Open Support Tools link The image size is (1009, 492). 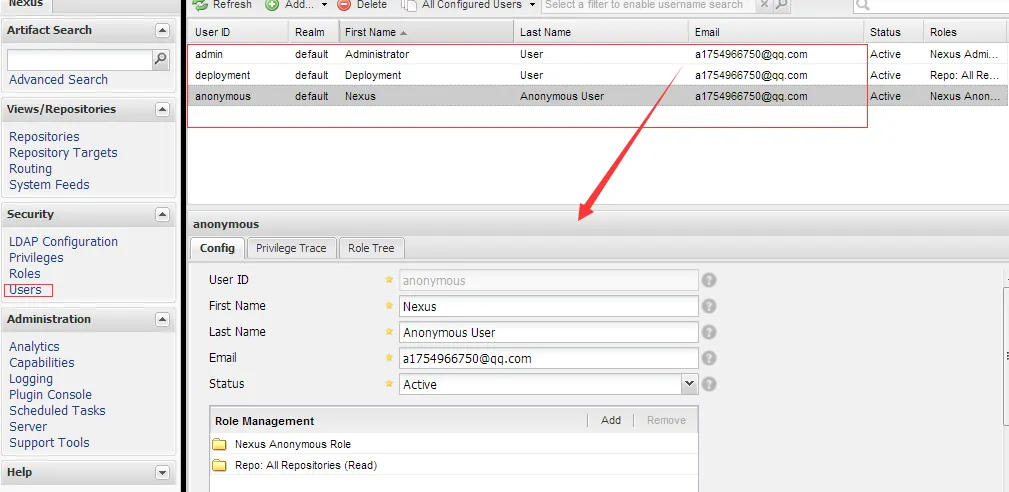point(49,442)
